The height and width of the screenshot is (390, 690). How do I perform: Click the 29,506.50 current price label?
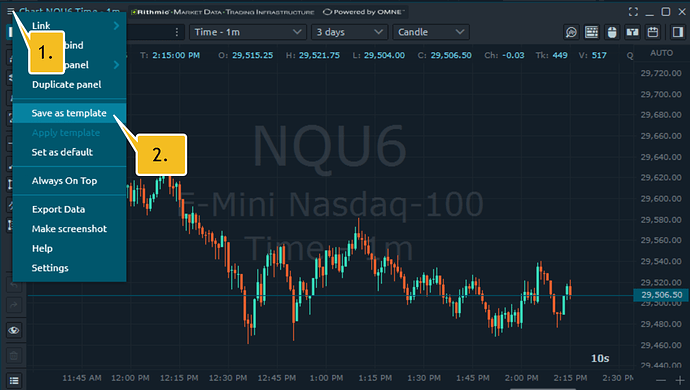click(661, 295)
